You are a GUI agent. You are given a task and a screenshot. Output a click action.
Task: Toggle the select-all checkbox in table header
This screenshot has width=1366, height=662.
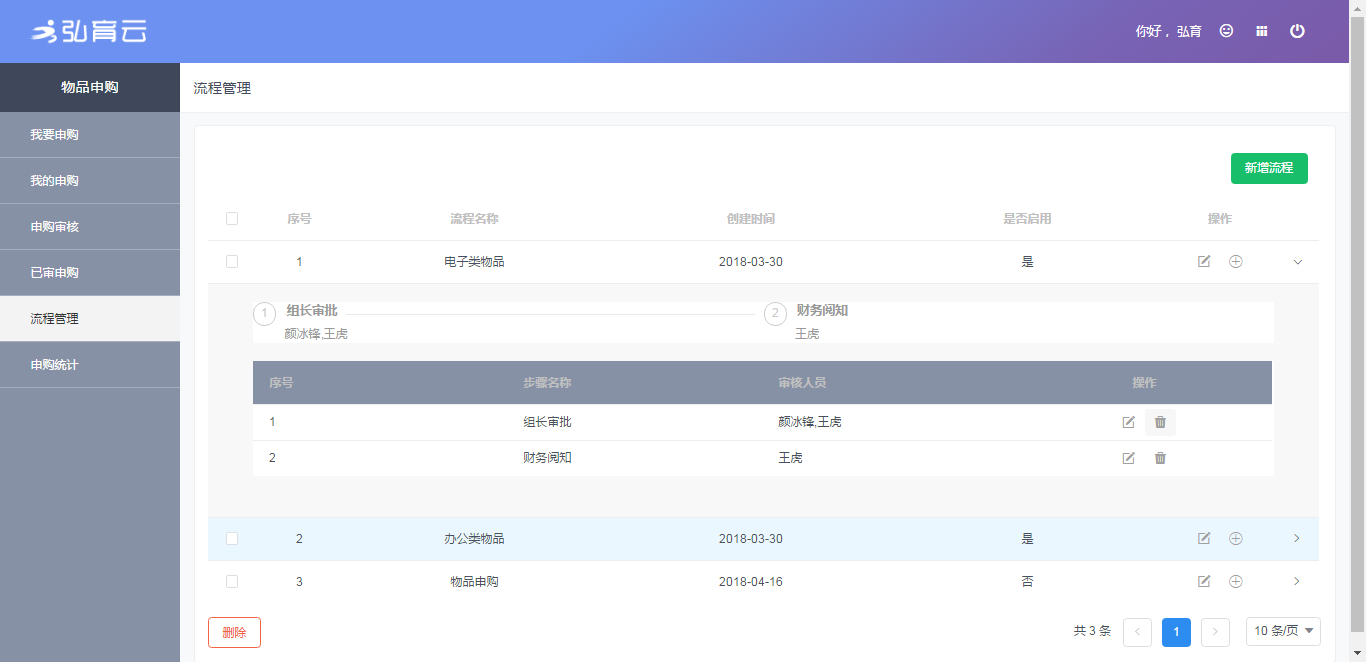[232, 219]
